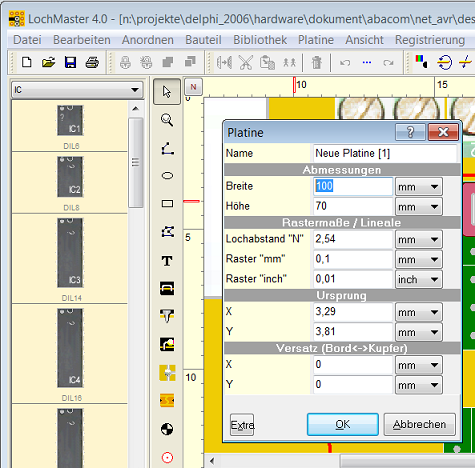
Task: Click the rotate circular arrow icon
Action: (444, 62)
